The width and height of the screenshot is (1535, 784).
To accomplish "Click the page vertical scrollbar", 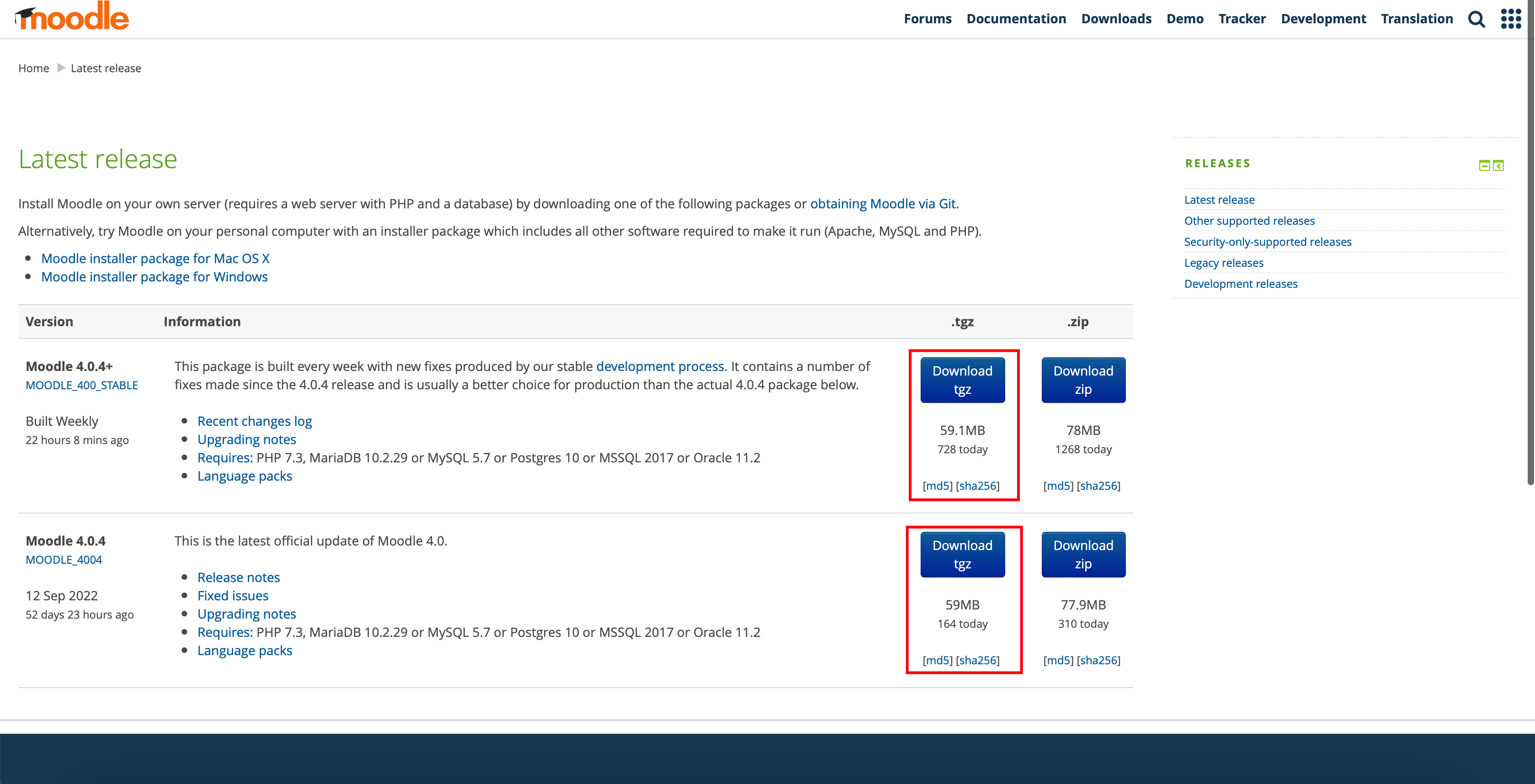I will 1530,238.
